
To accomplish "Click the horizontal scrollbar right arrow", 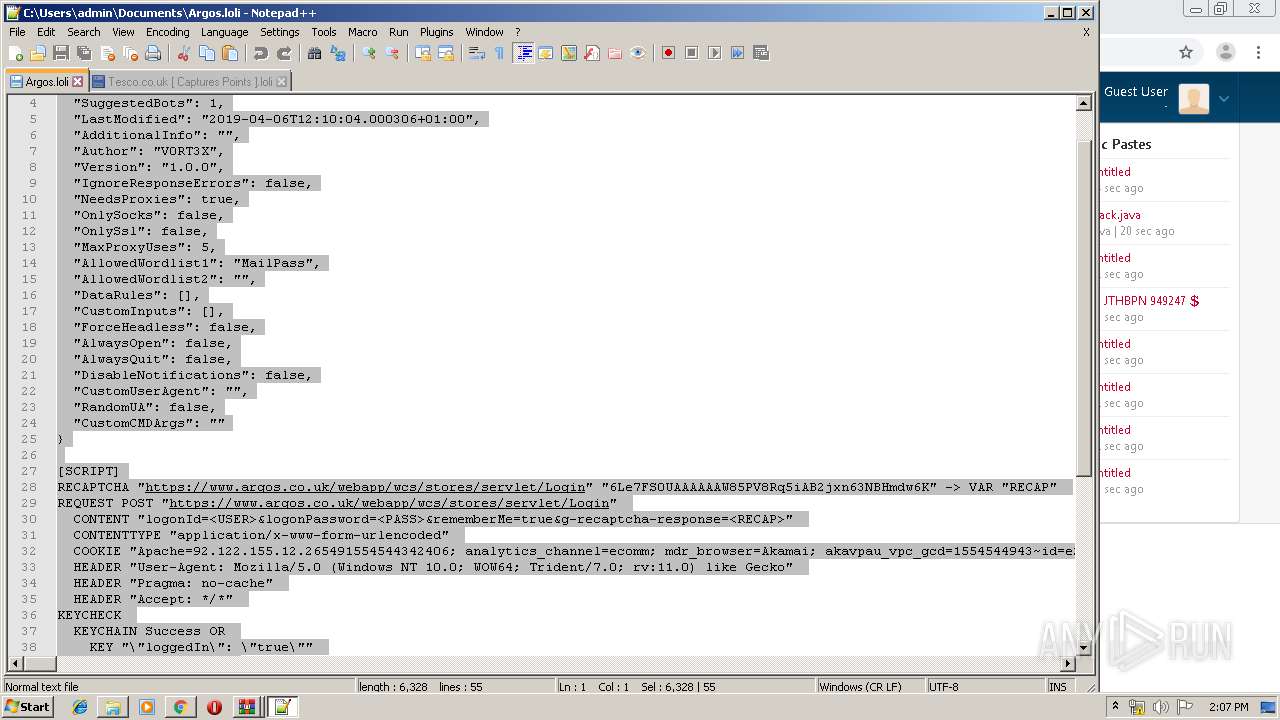I will tap(1068, 664).
